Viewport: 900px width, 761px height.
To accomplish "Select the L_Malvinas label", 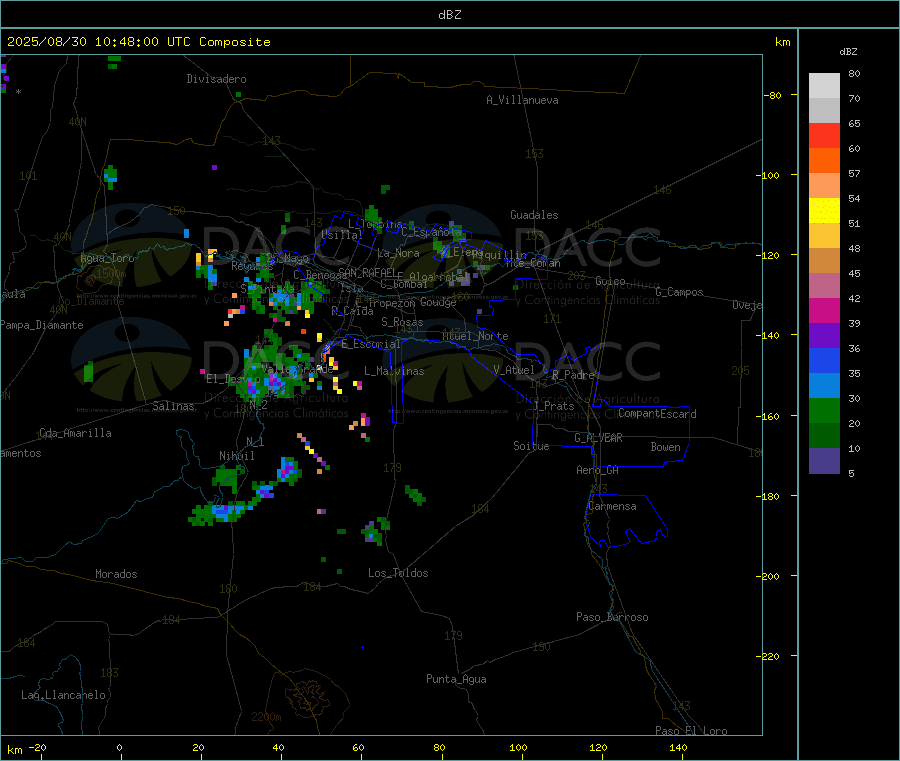I will click(x=394, y=371).
